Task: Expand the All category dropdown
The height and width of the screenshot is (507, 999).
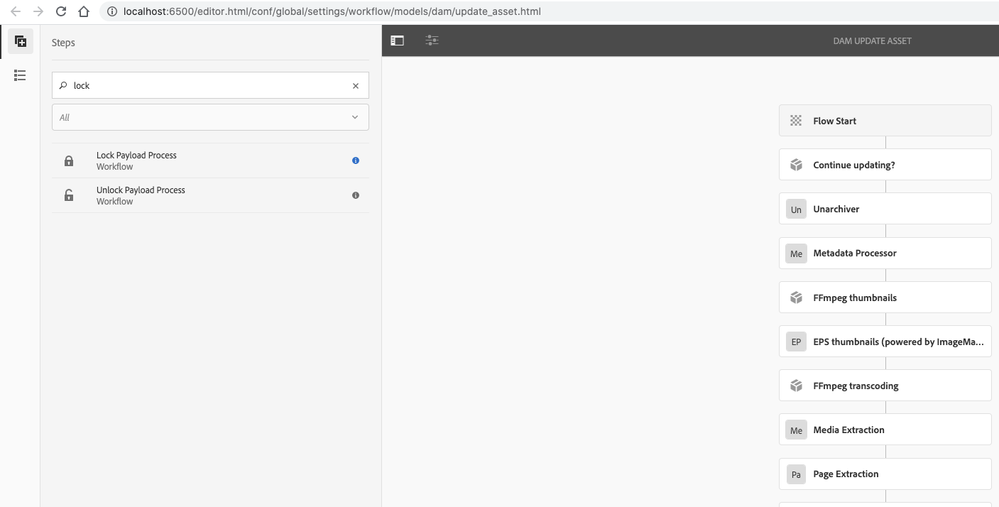Action: (x=210, y=117)
